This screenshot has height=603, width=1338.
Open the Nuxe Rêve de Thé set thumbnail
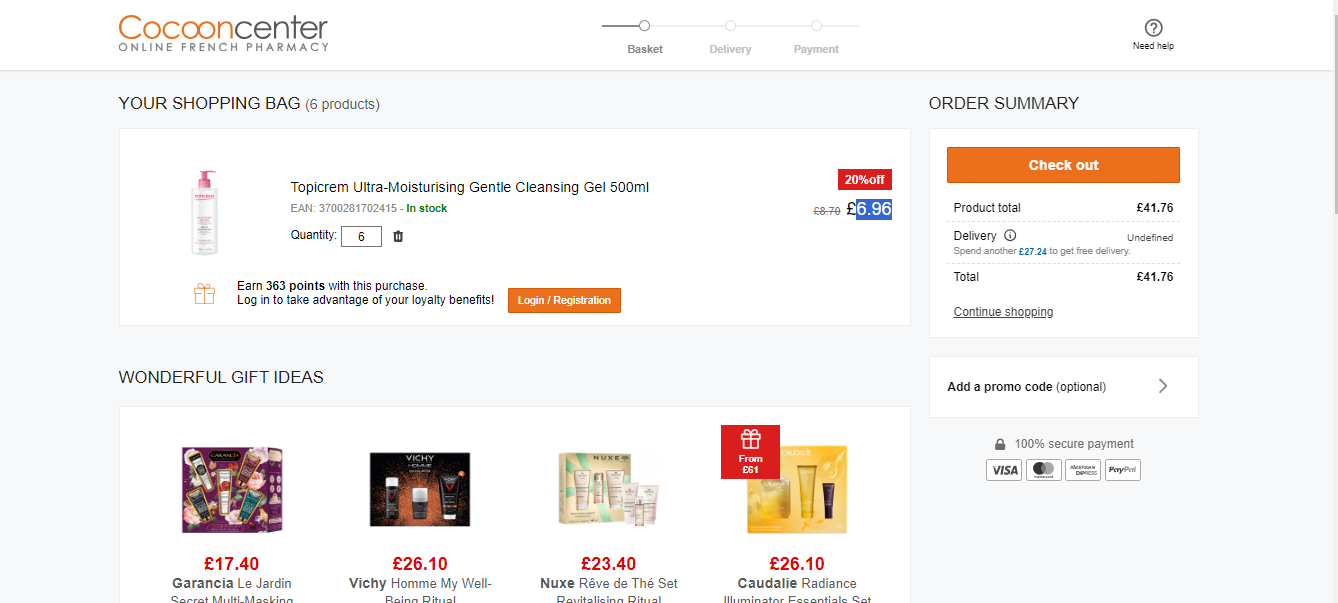point(608,489)
